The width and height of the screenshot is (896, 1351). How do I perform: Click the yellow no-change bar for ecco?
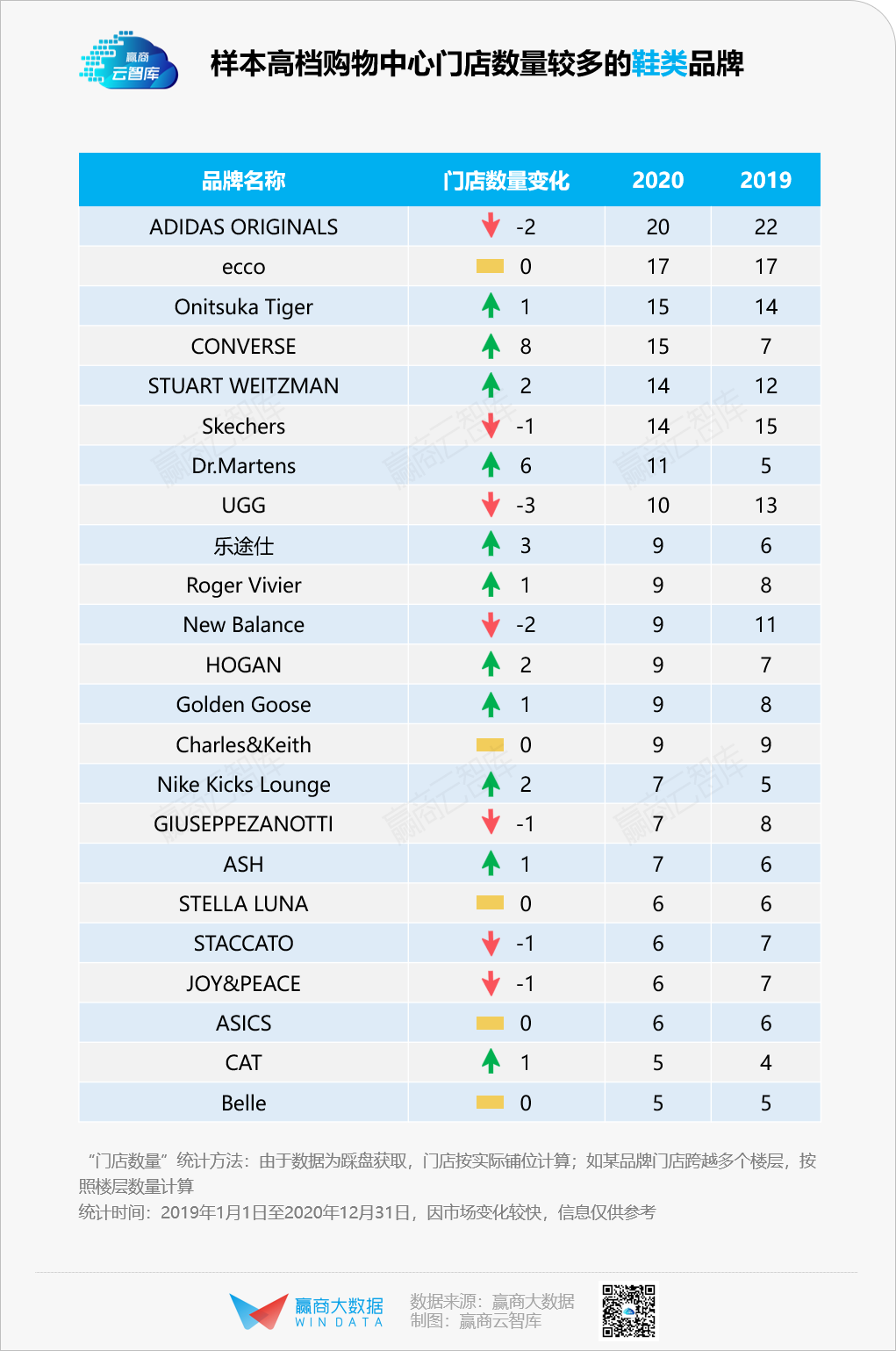click(490, 266)
